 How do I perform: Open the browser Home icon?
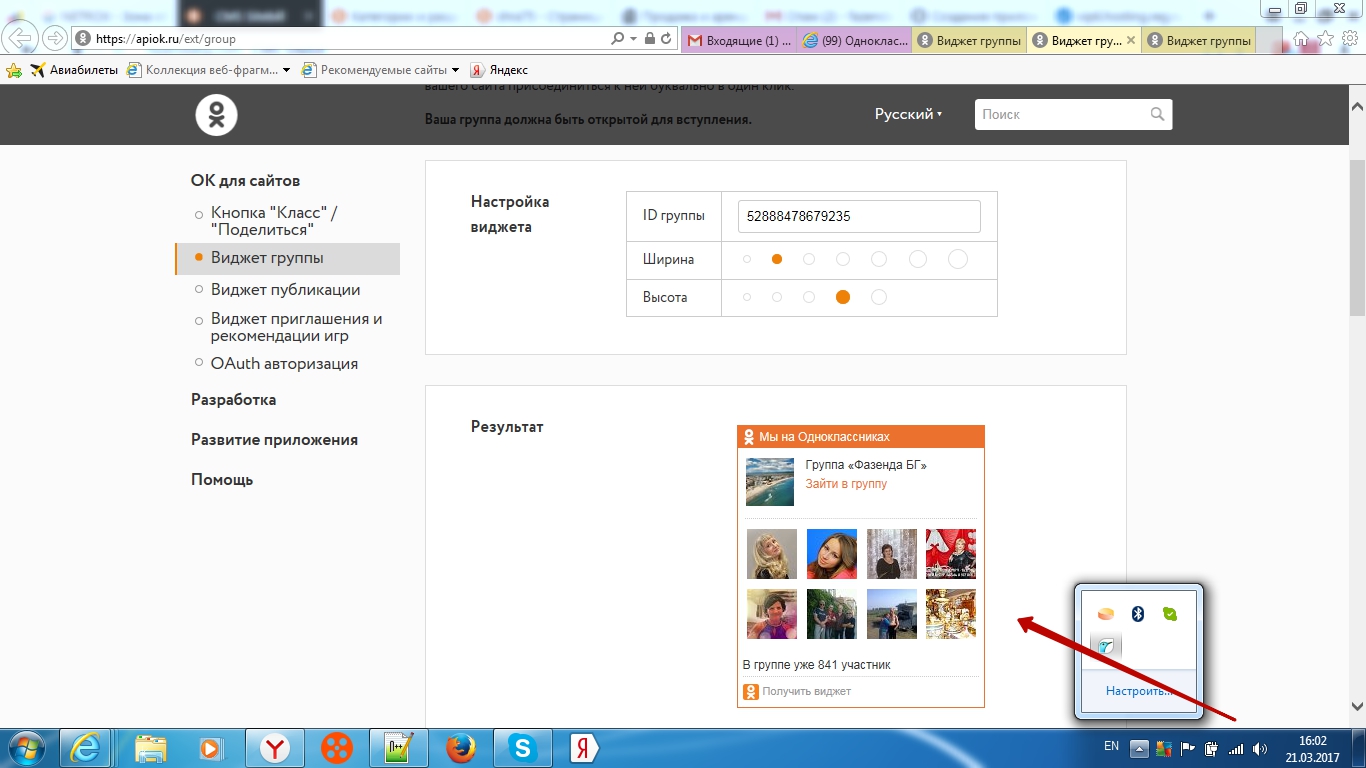[1301, 38]
